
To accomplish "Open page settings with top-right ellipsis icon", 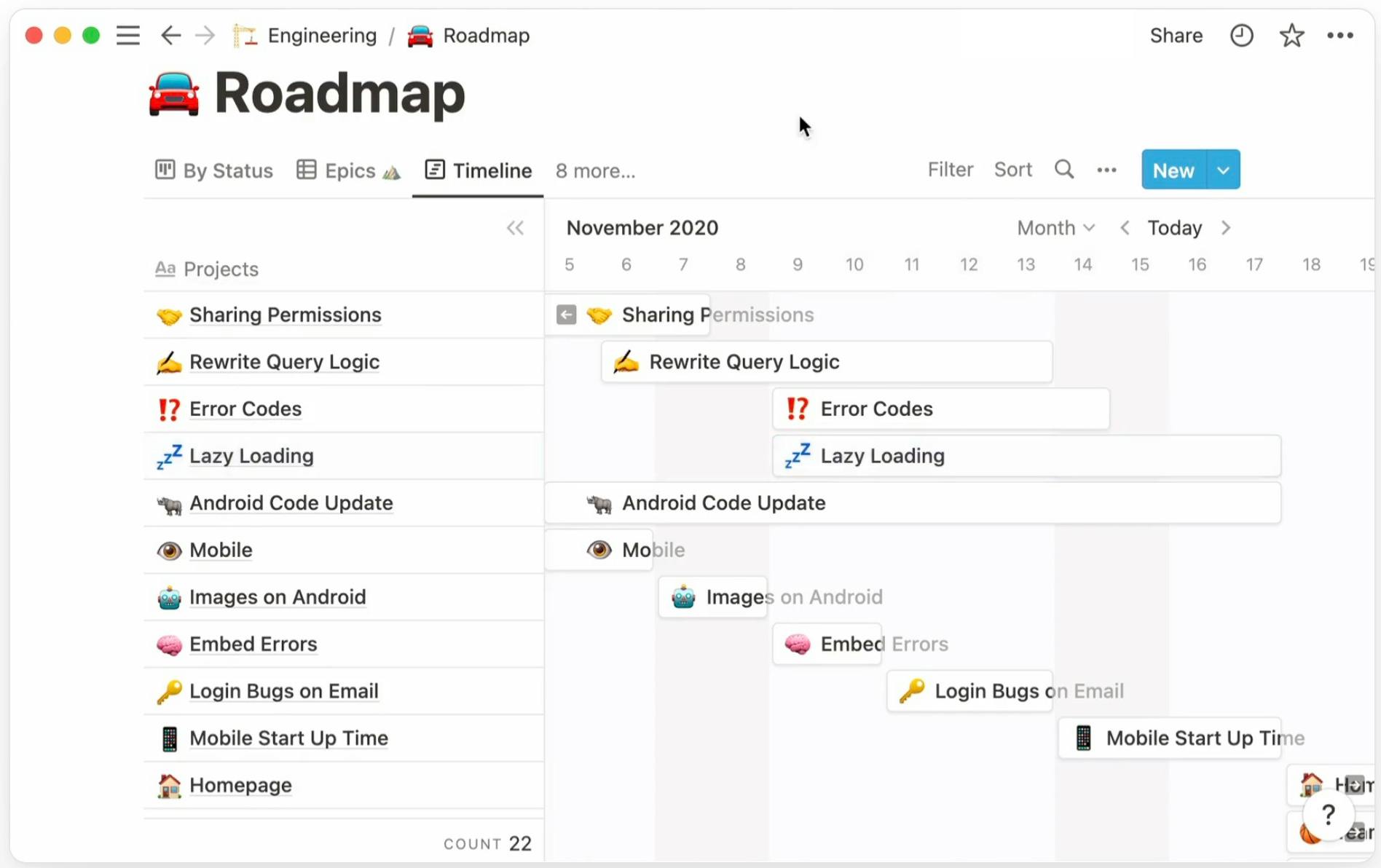I will pyautogui.click(x=1341, y=35).
